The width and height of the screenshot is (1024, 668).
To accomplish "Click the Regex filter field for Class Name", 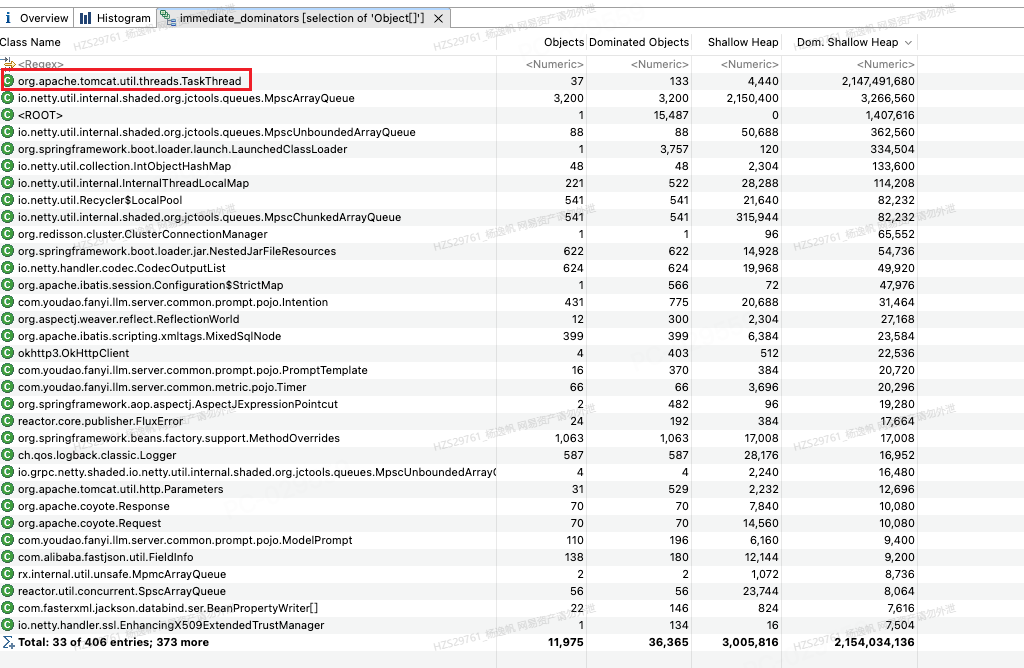I will 40,64.
